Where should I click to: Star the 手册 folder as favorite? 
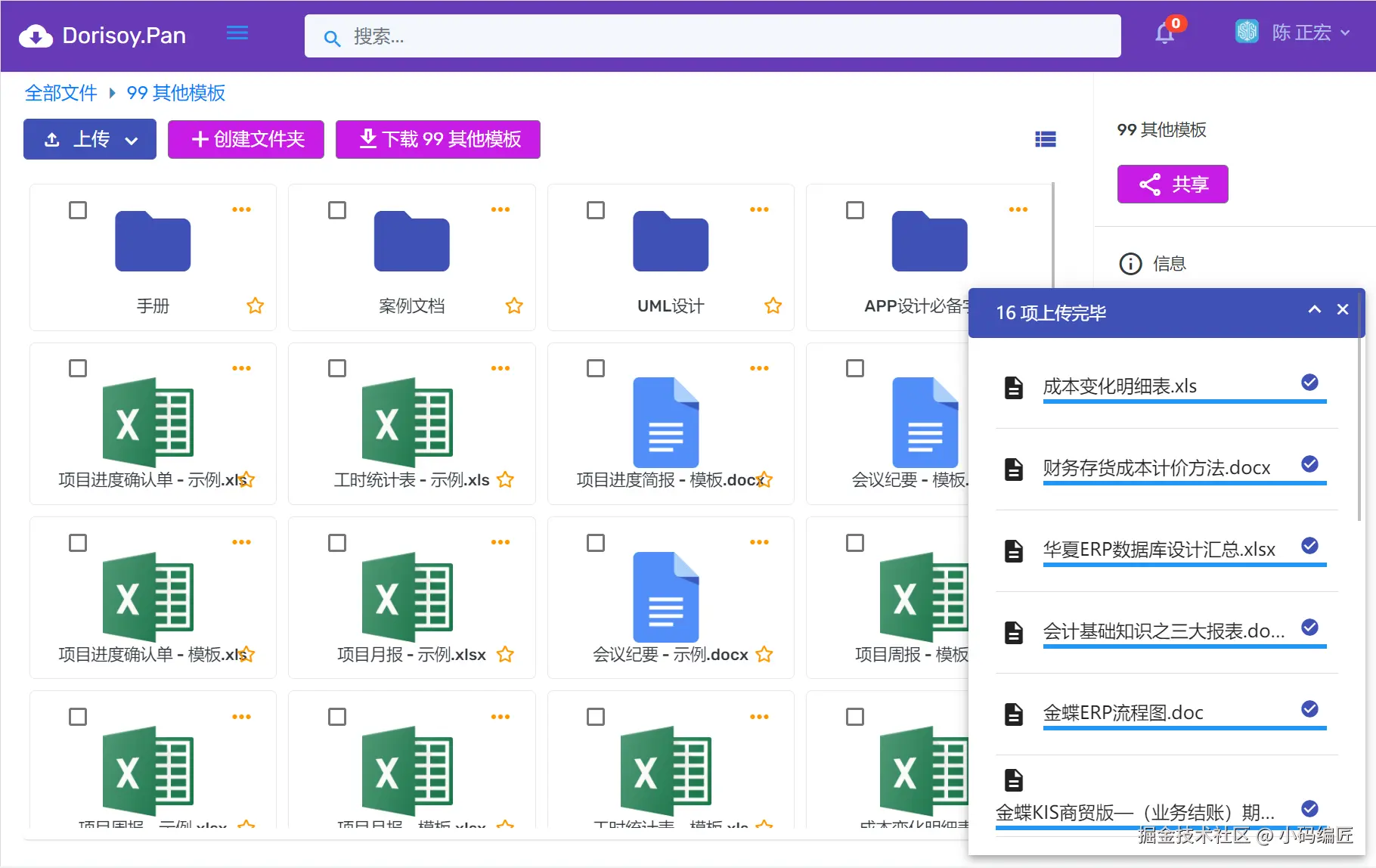tap(256, 305)
